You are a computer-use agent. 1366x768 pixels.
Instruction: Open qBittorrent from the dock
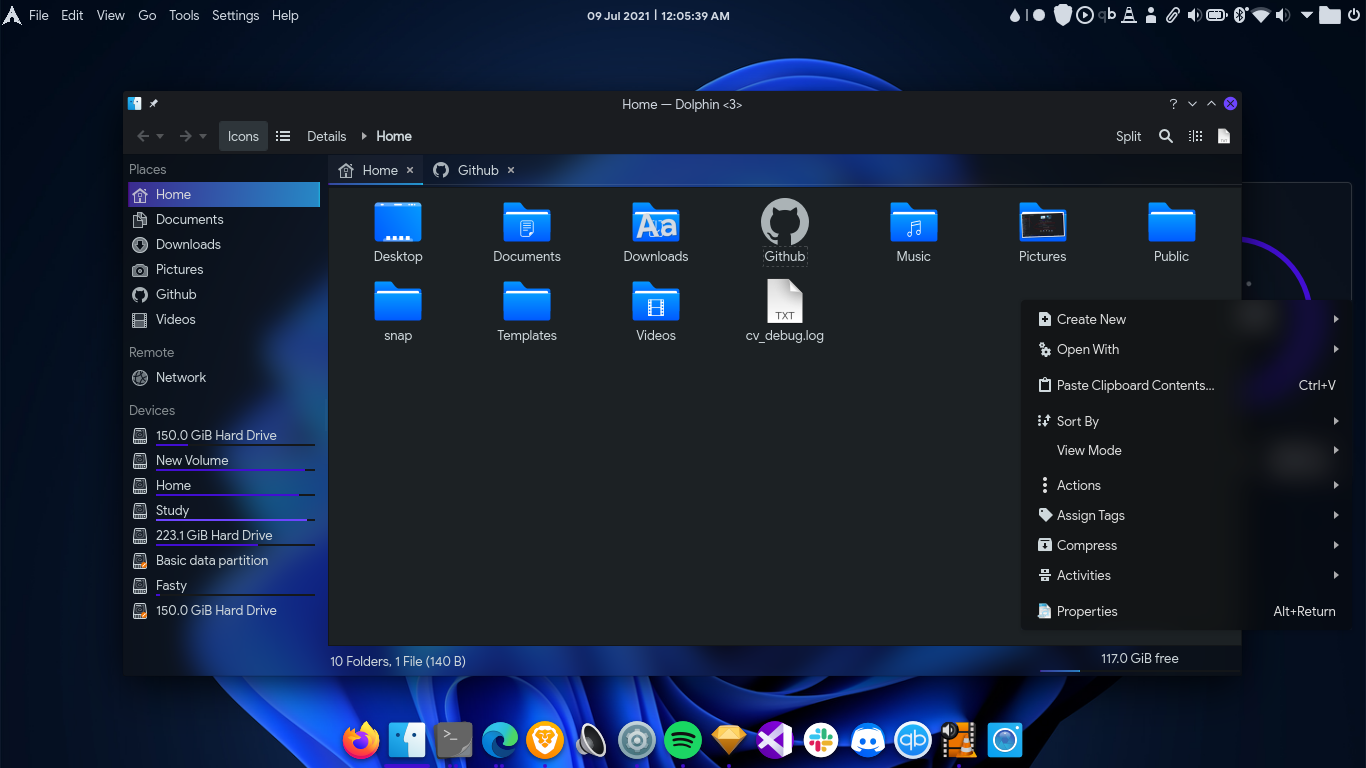[913, 740]
